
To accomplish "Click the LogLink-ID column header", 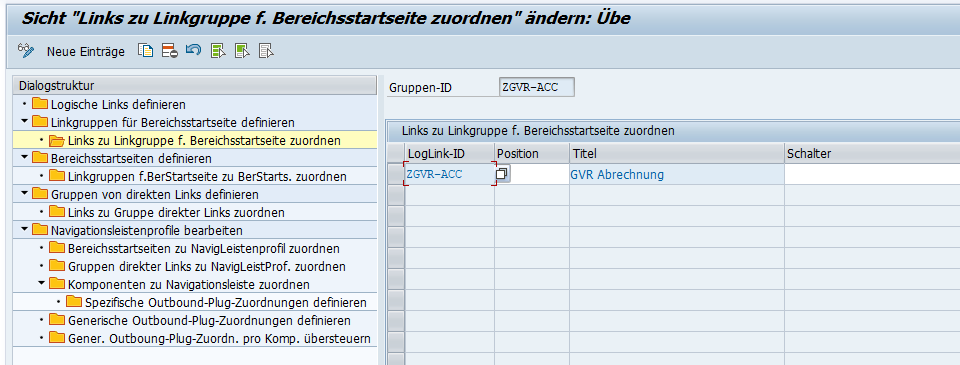I will coord(449,154).
